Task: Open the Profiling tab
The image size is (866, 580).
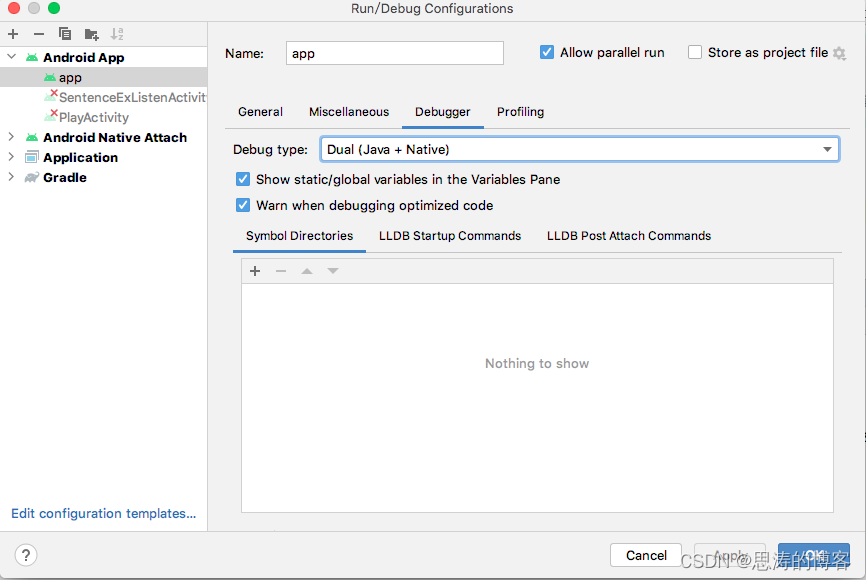Action: click(520, 112)
